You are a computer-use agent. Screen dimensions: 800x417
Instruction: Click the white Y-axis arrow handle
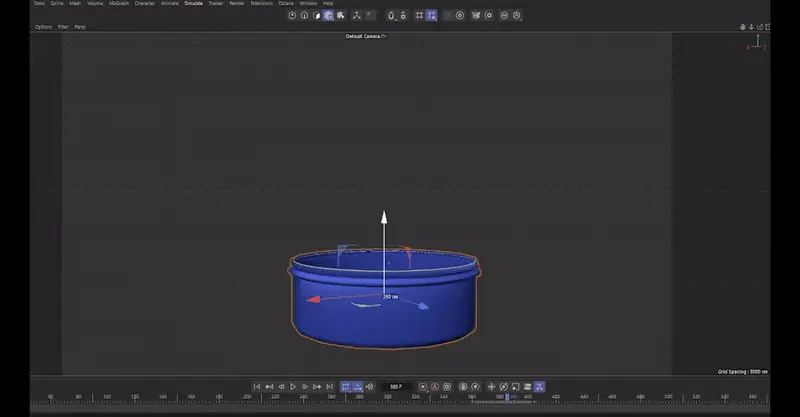384,217
